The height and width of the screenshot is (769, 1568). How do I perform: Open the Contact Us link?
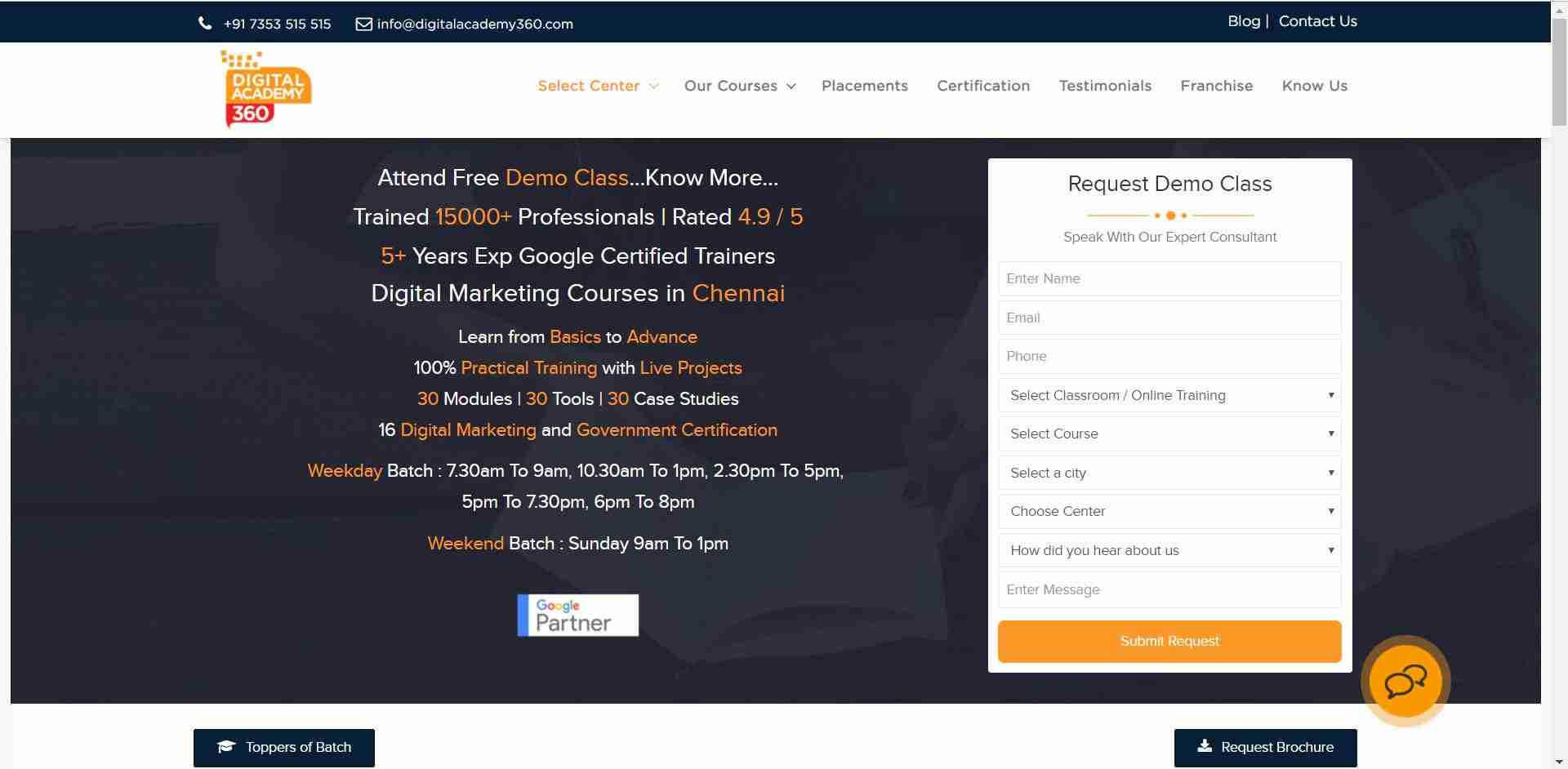tap(1317, 21)
